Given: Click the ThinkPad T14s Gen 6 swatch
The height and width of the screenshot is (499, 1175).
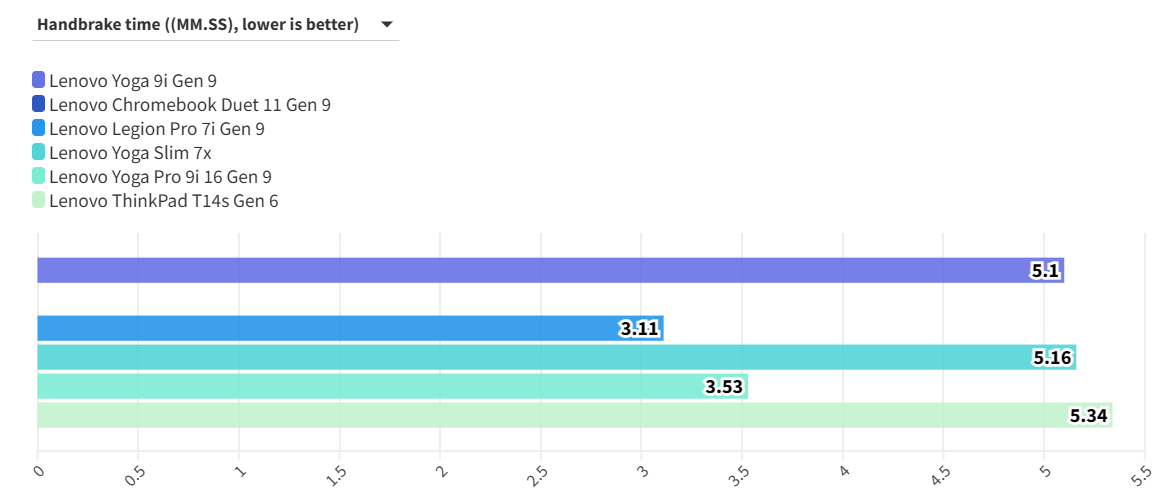Looking at the screenshot, I should pos(39,200).
